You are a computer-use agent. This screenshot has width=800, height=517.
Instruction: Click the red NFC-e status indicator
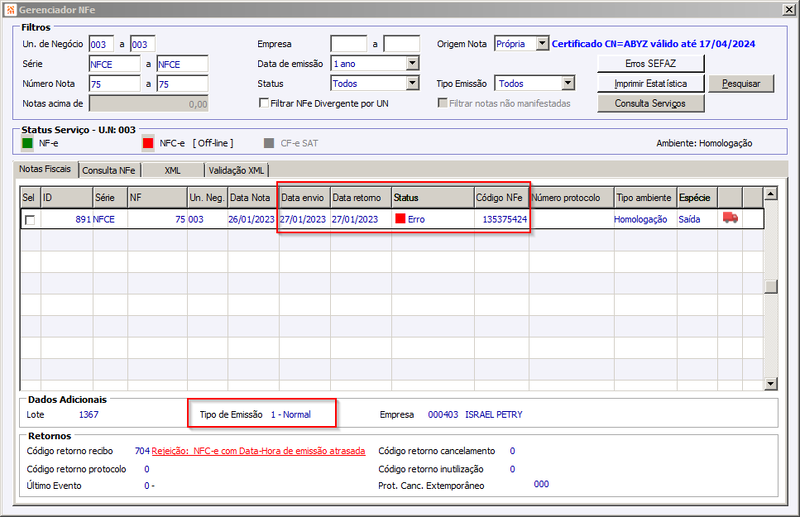coord(148,143)
